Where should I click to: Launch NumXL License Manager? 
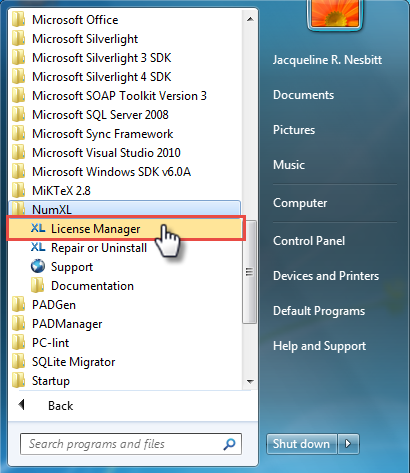[x=126, y=229]
